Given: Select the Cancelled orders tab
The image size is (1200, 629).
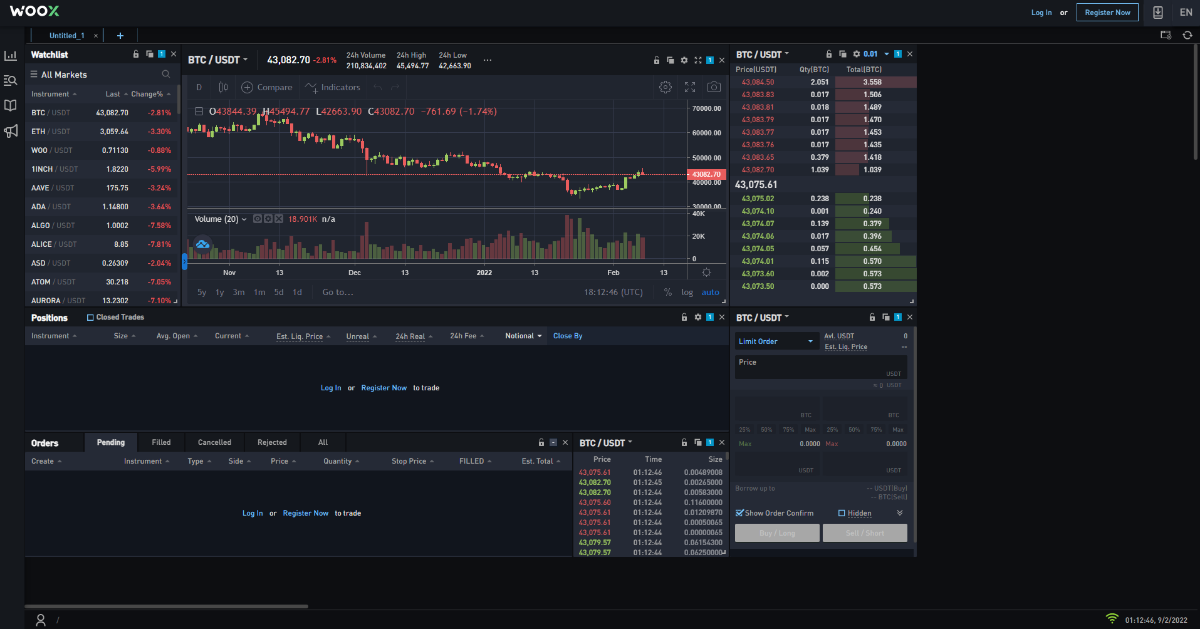Looking at the screenshot, I should point(214,442).
